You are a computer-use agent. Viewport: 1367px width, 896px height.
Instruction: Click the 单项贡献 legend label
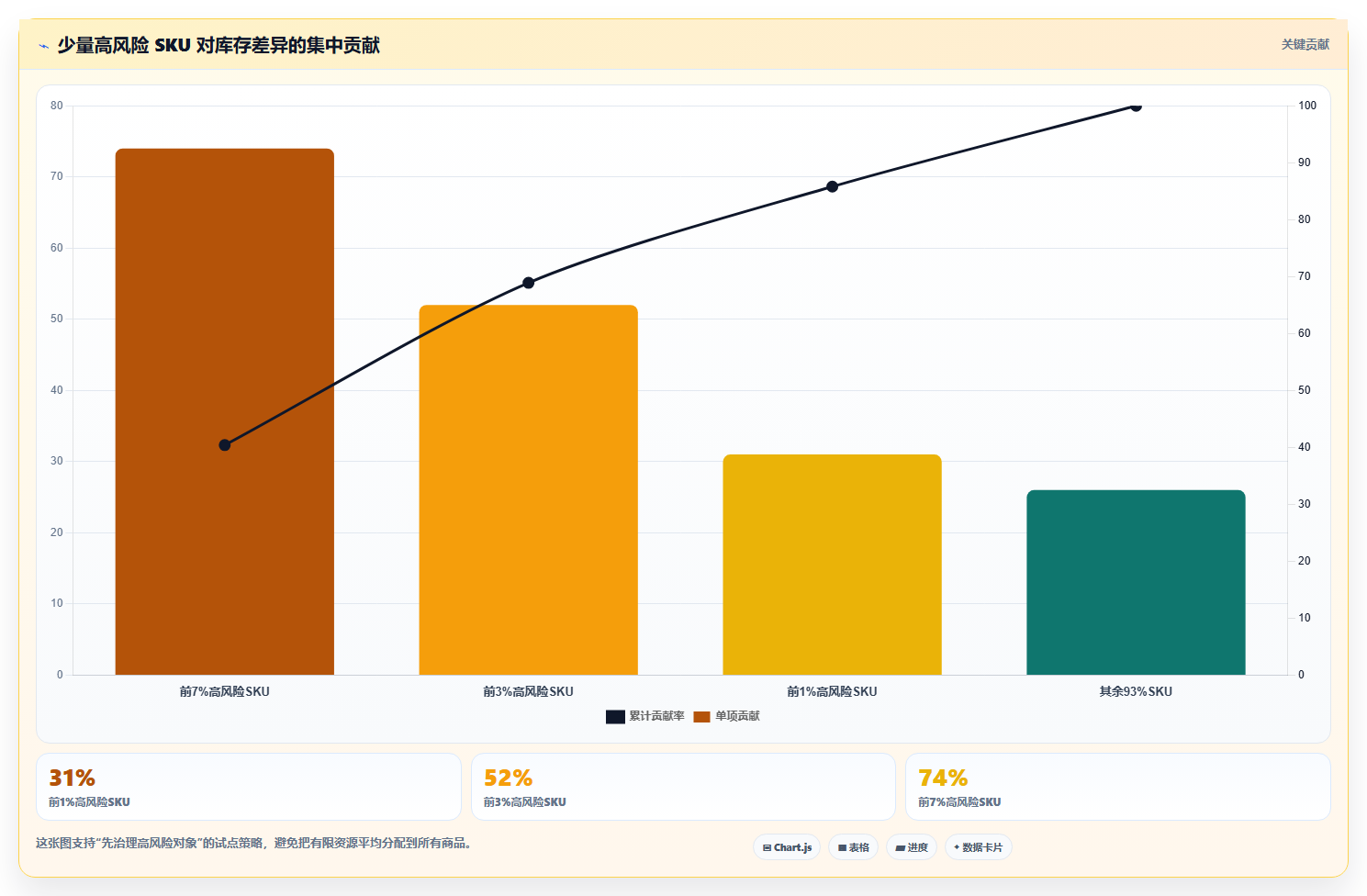click(x=737, y=716)
